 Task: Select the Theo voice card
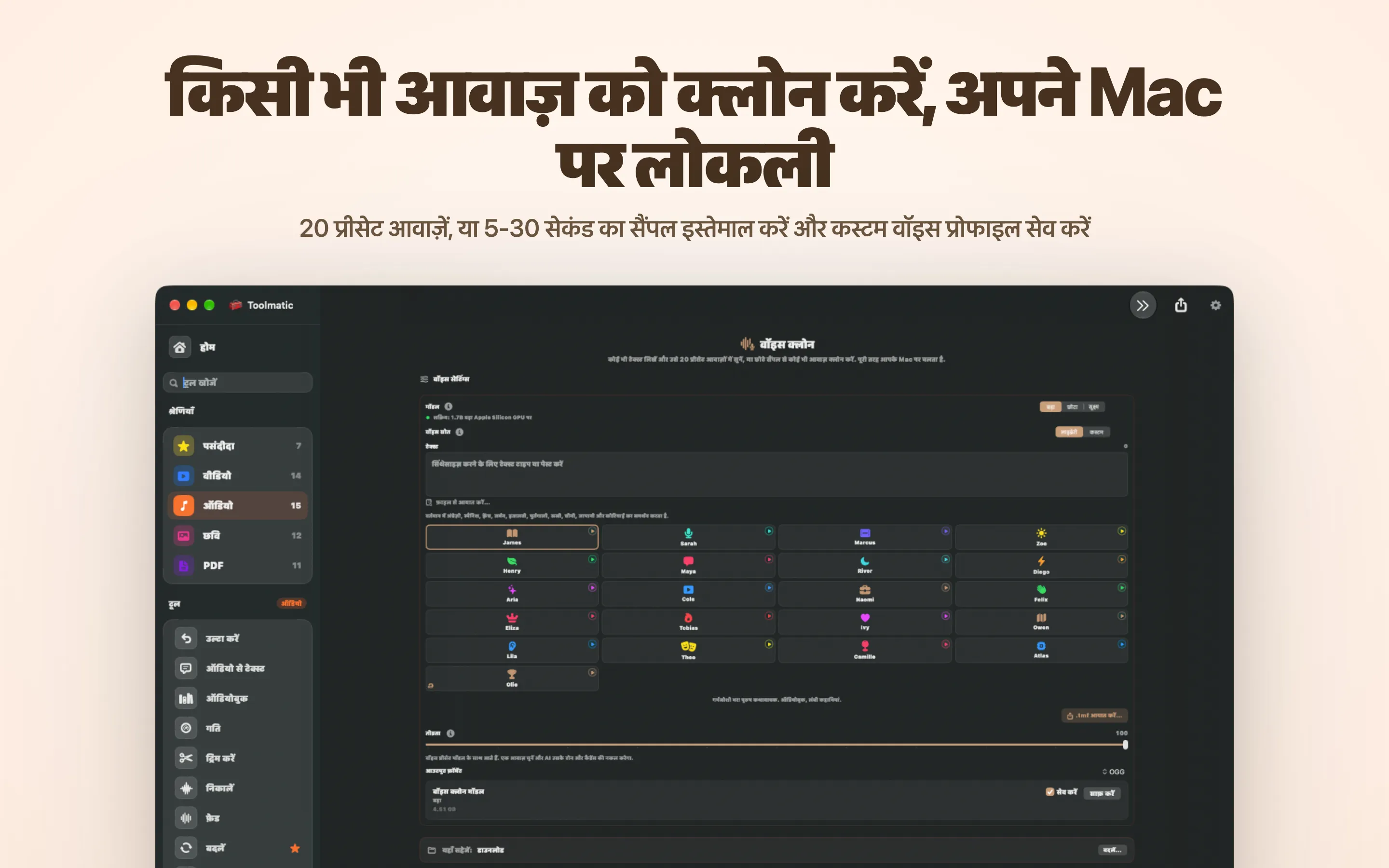tap(688, 650)
